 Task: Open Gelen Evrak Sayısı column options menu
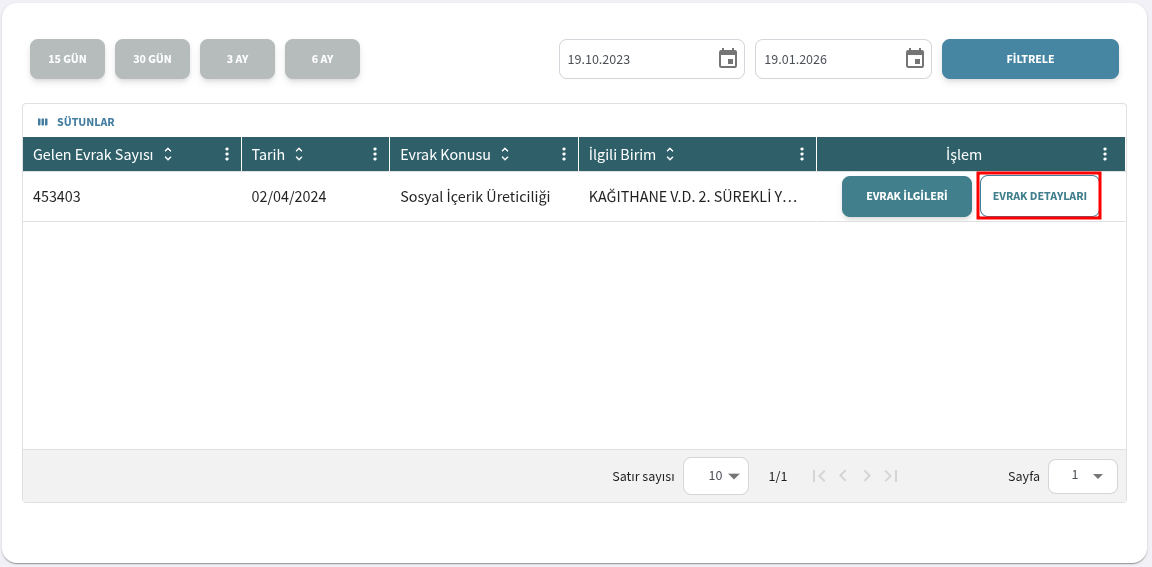pos(227,154)
